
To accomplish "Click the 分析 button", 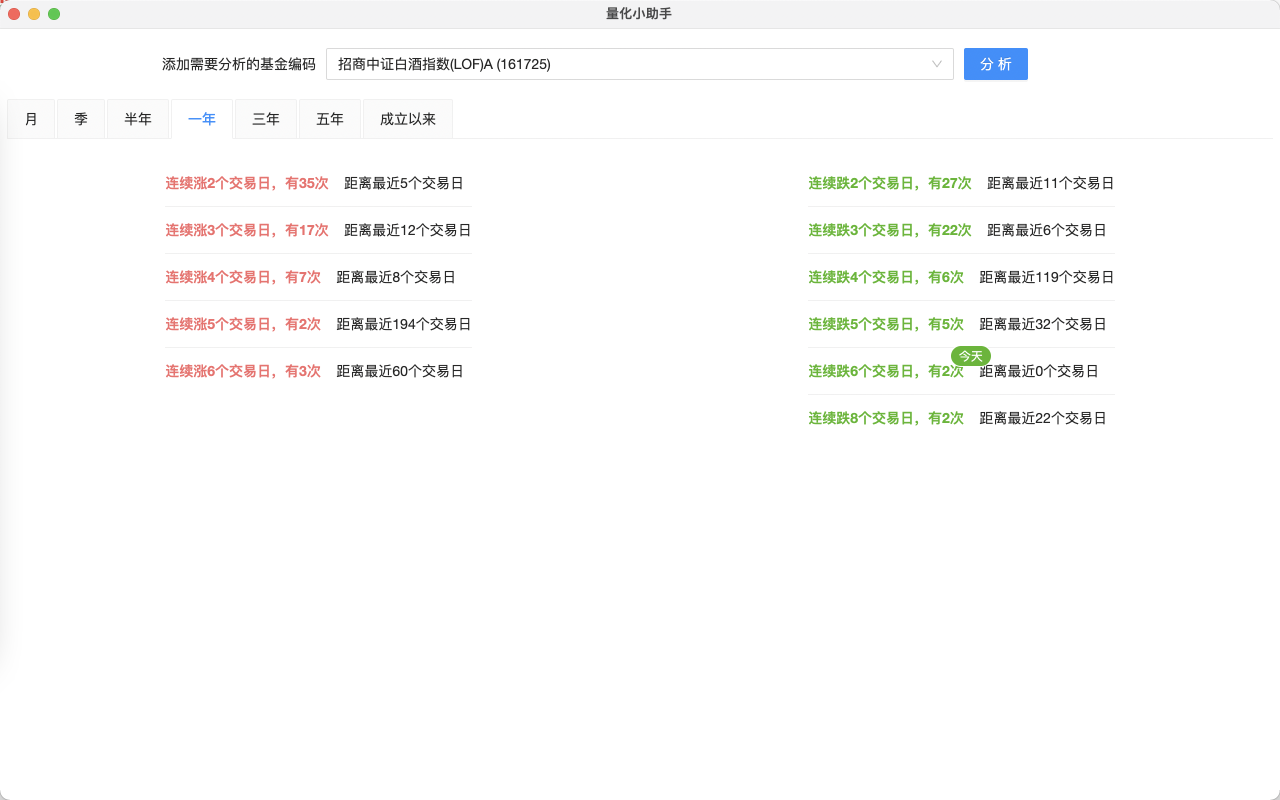I will tap(995, 64).
